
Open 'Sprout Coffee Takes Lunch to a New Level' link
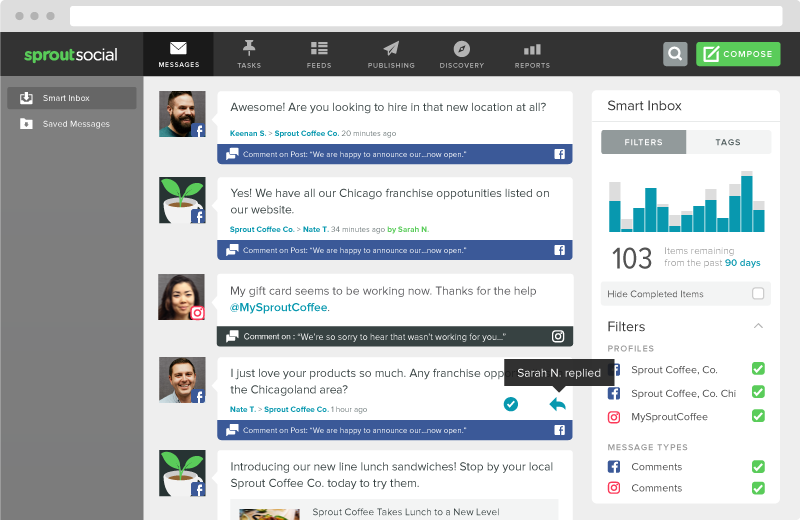[x=406, y=512]
